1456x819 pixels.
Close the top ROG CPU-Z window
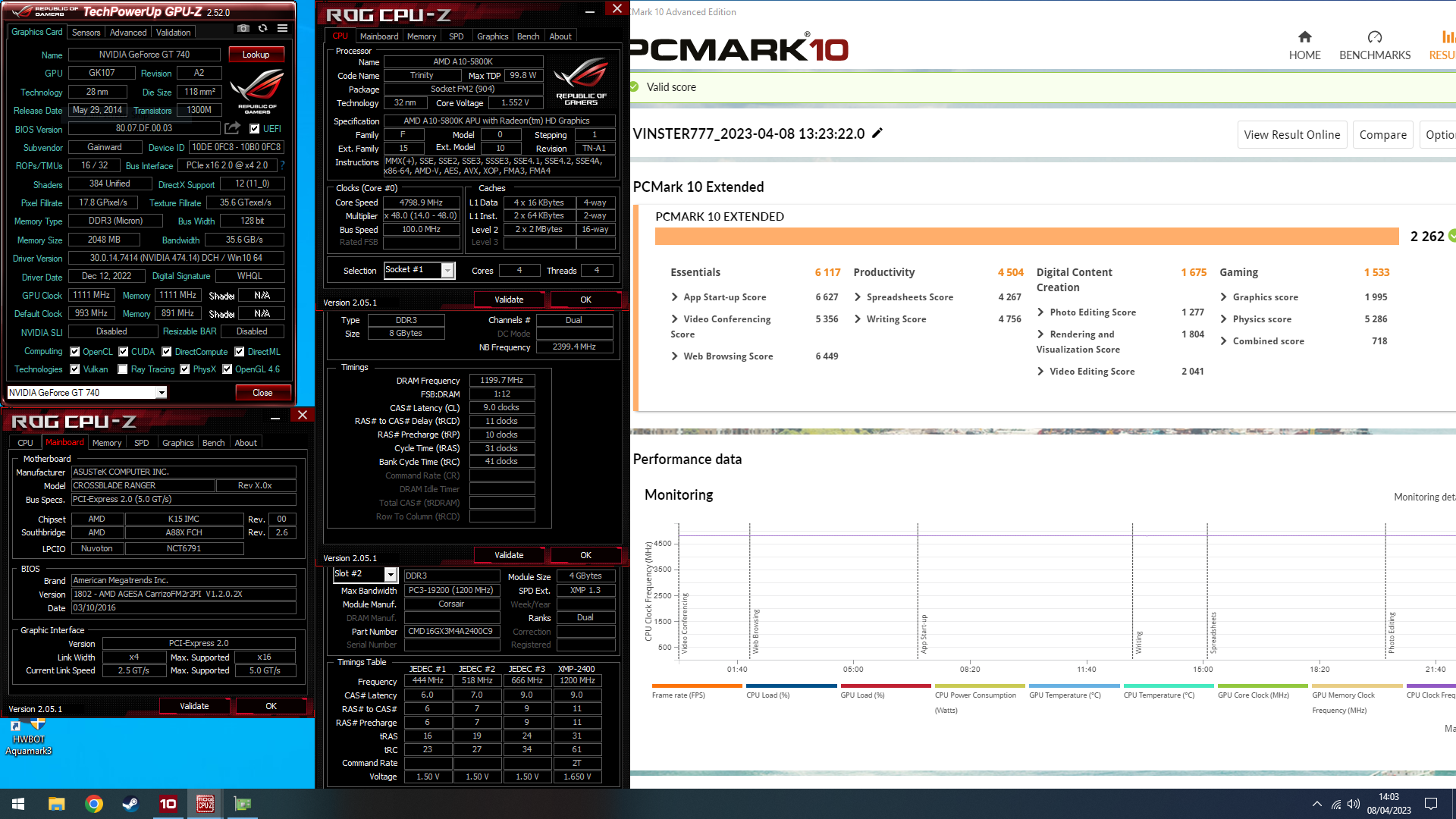point(617,9)
